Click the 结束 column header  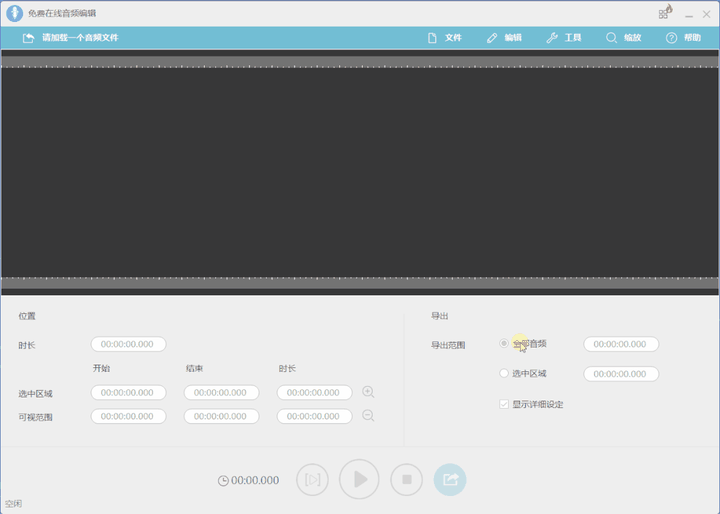click(195, 368)
